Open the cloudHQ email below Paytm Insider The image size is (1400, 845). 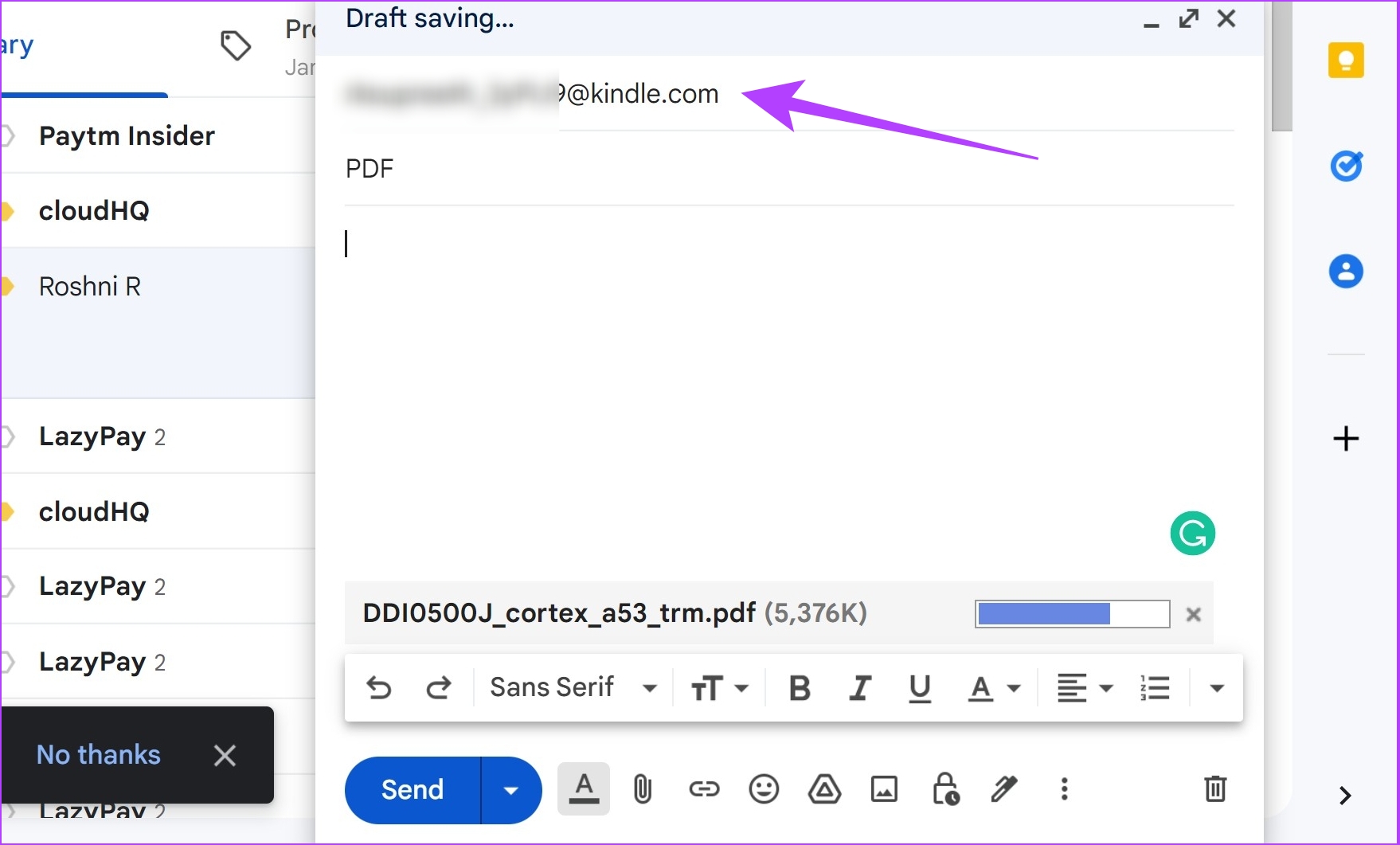click(x=94, y=211)
